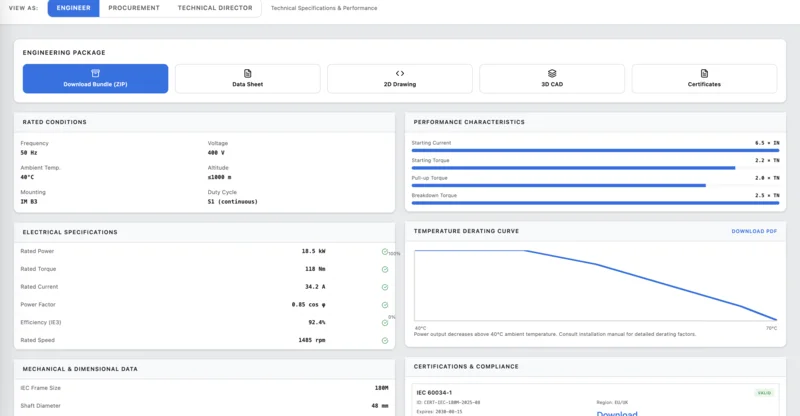Click the check icon beside Rated Power
The height and width of the screenshot is (416, 800).
point(385,252)
